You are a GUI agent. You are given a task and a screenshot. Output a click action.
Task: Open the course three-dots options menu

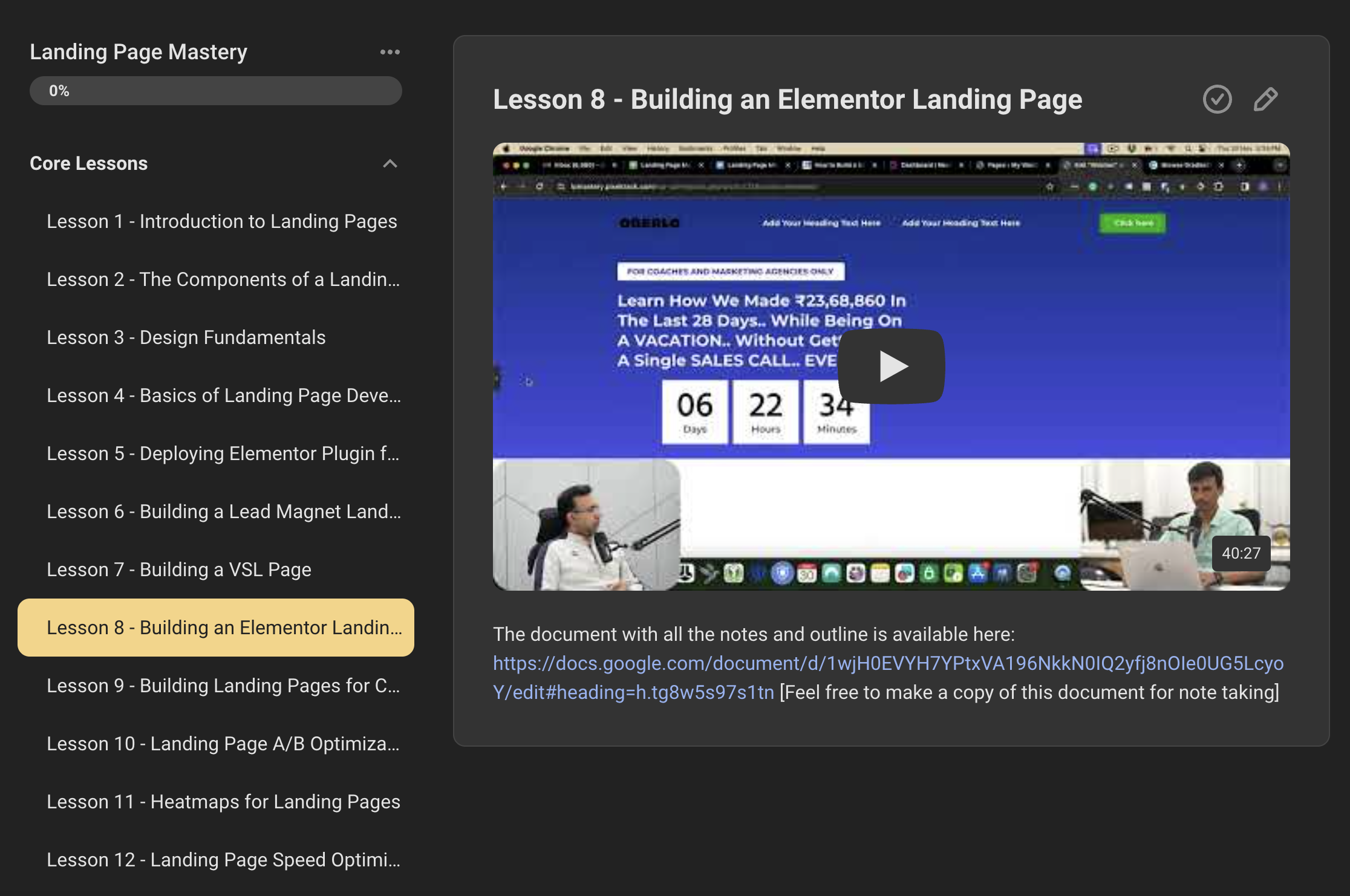coord(390,52)
